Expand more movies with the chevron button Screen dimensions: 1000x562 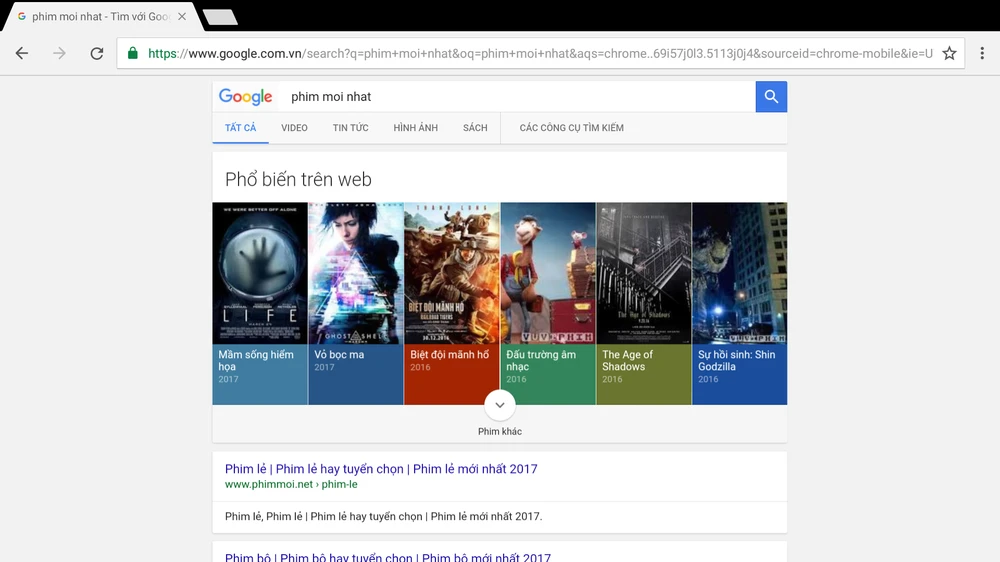(500, 406)
